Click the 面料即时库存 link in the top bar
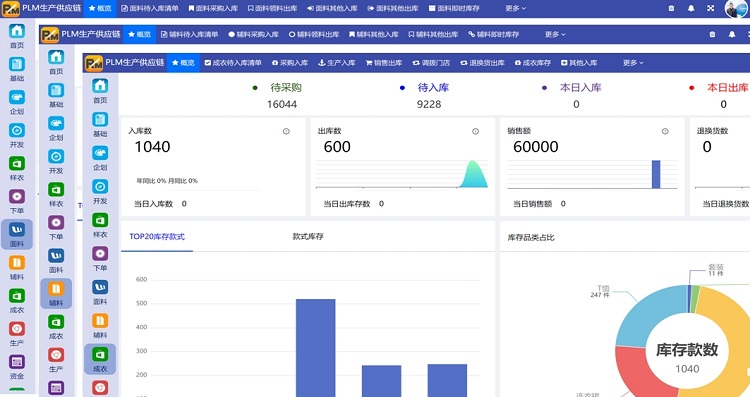Viewport: 750px width, 397px height. click(454, 8)
